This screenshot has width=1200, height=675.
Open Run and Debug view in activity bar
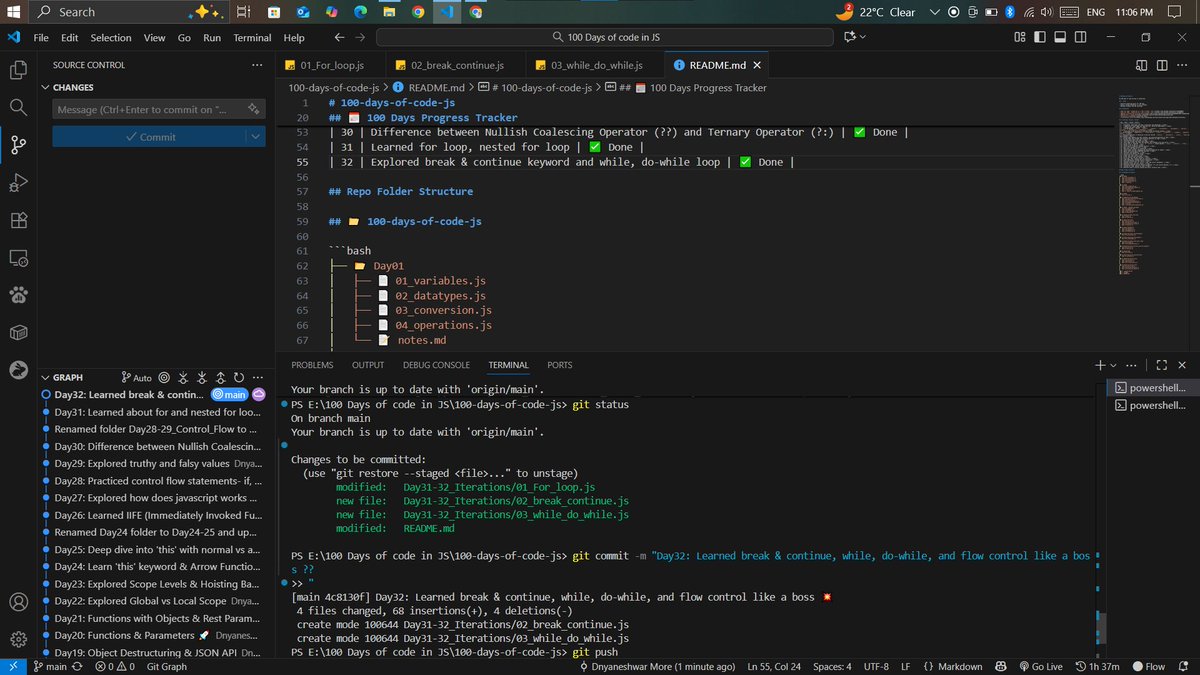(18, 182)
